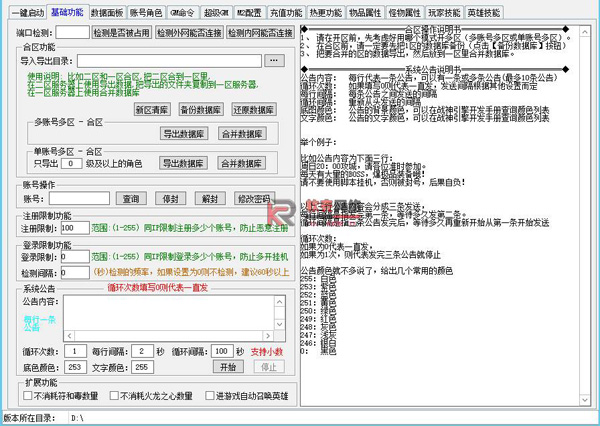Start announcements with 开始 button
The height and width of the screenshot is (426, 600).
[x=228, y=367]
